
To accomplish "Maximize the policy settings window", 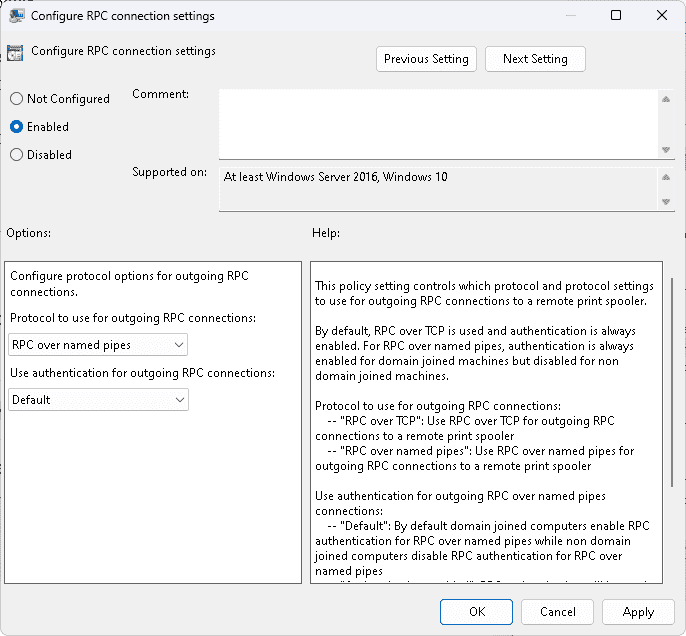I will tap(616, 16).
